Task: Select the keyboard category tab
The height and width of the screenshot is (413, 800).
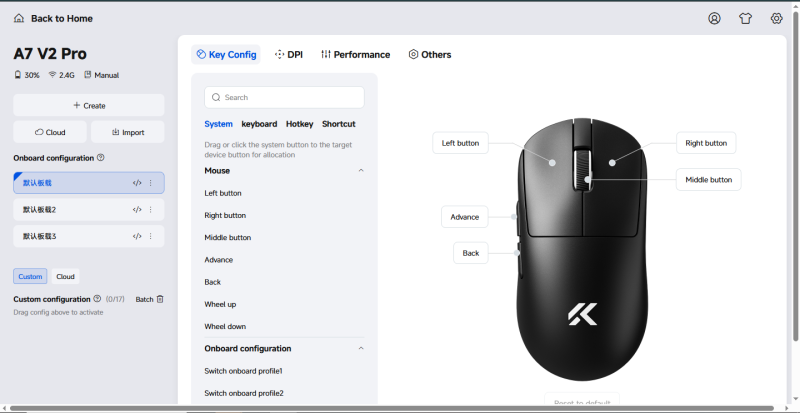Action: click(x=259, y=124)
